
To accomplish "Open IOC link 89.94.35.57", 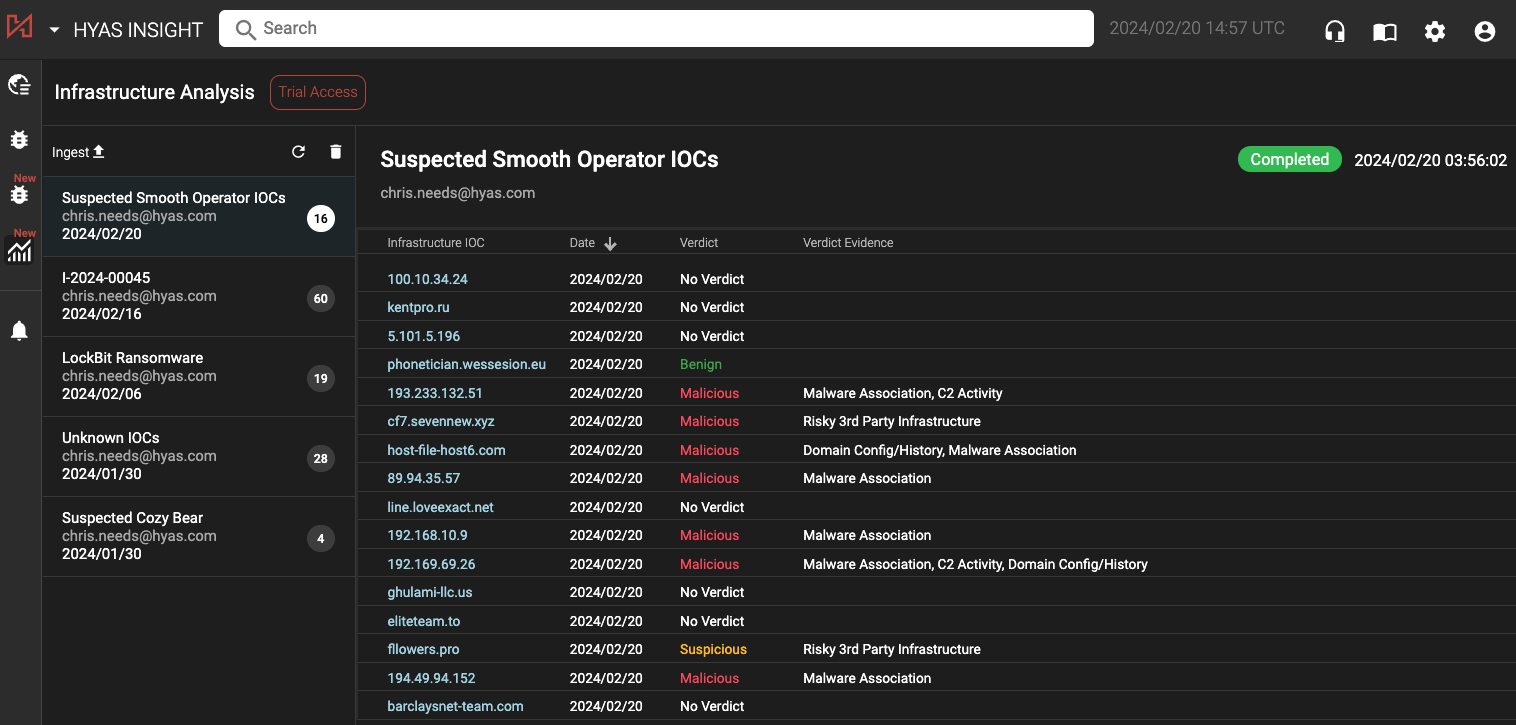I will pyautogui.click(x=424, y=478).
